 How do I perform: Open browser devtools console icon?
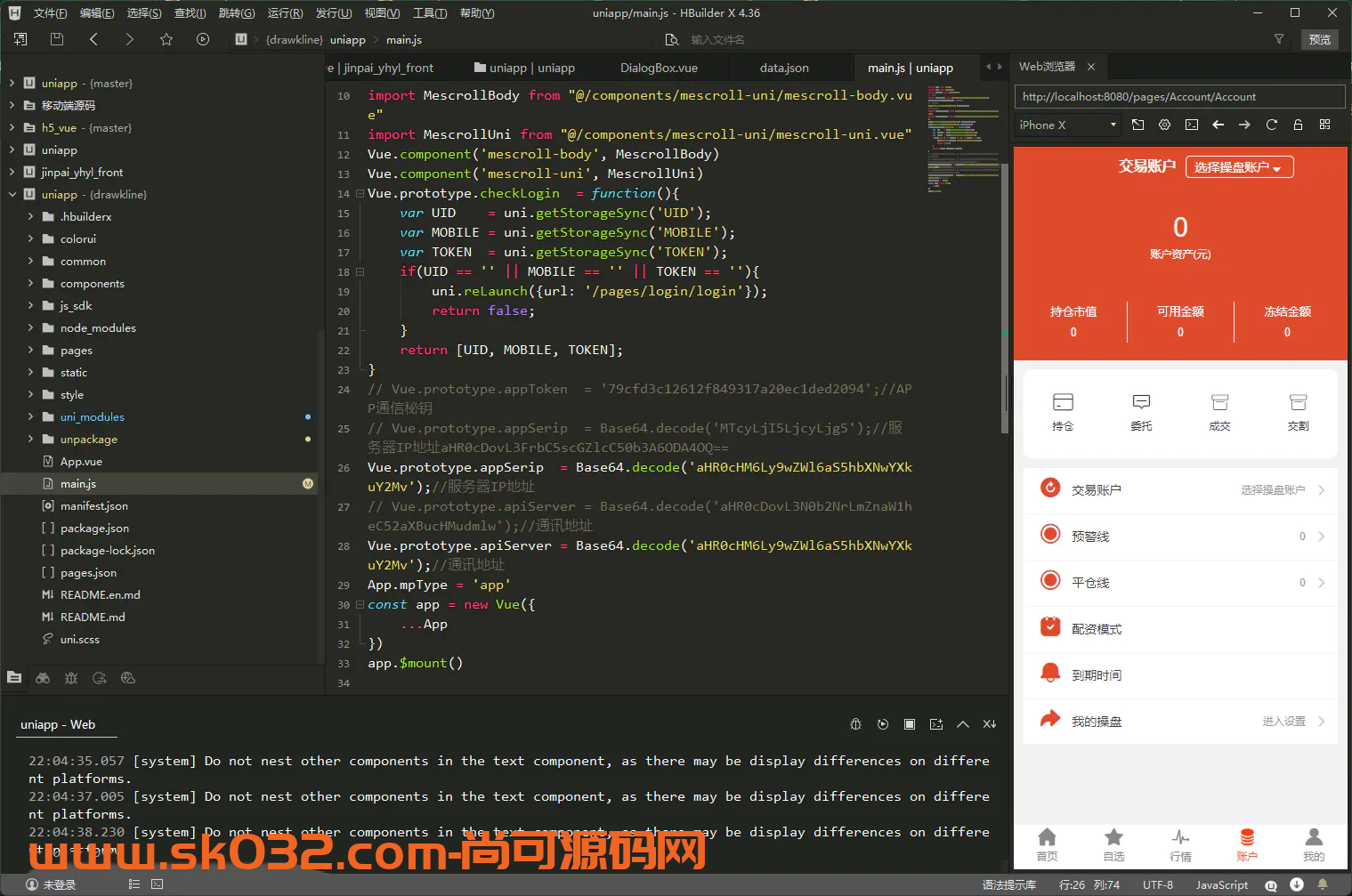1192,125
